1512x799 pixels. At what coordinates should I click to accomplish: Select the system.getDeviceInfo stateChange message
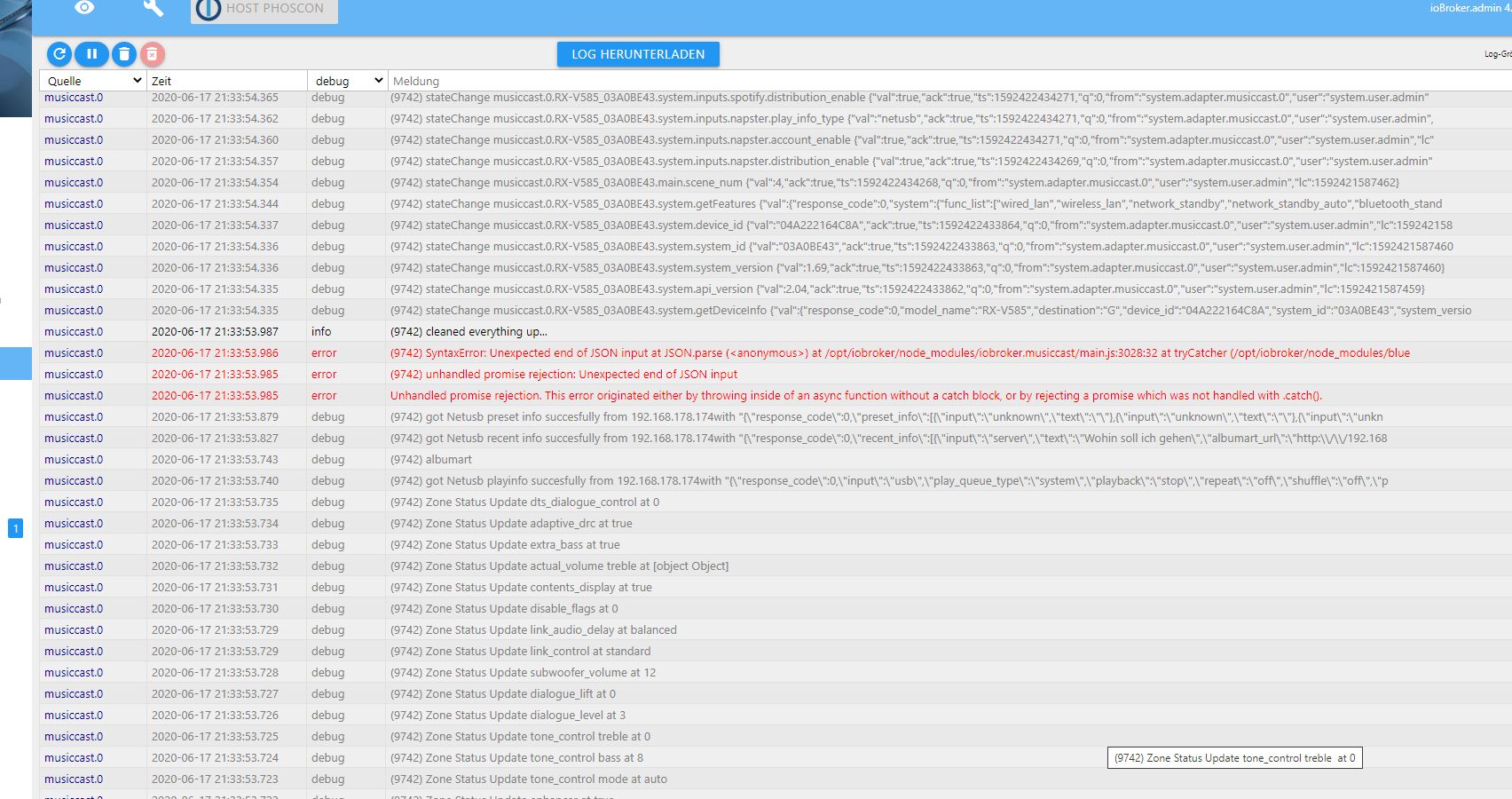point(931,311)
